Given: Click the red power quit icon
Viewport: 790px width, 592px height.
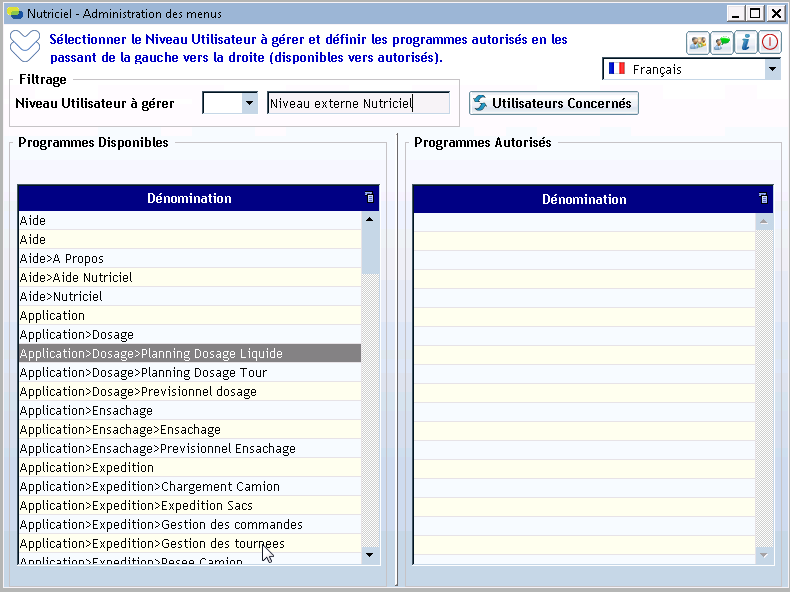Looking at the screenshot, I should coord(770,43).
